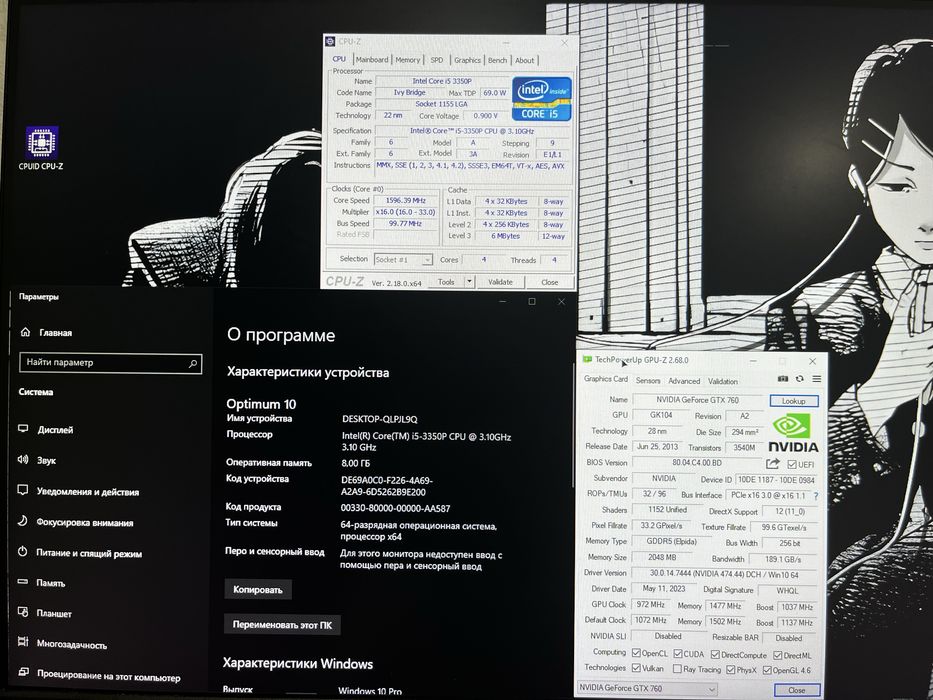Toggle the DirectML checkbox

(x=778, y=655)
